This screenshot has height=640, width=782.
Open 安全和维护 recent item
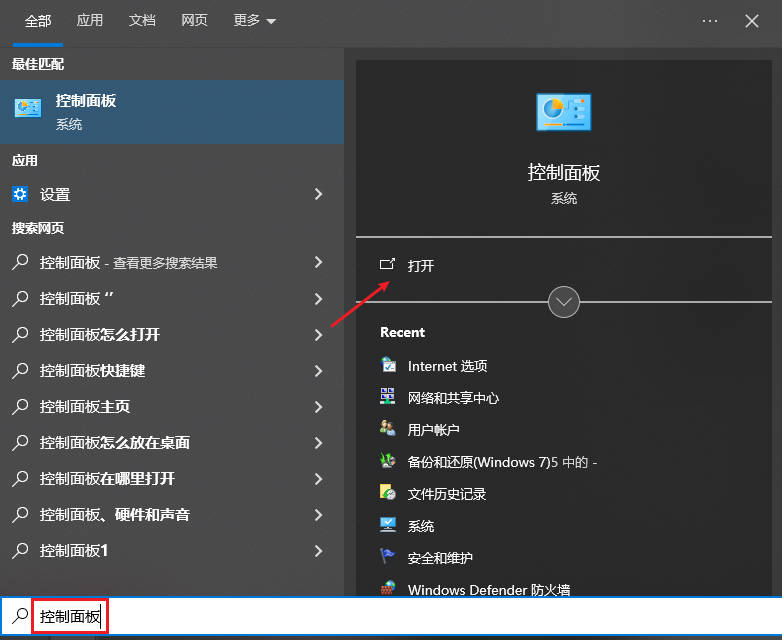pyautogui.click(x=440, y=558)
